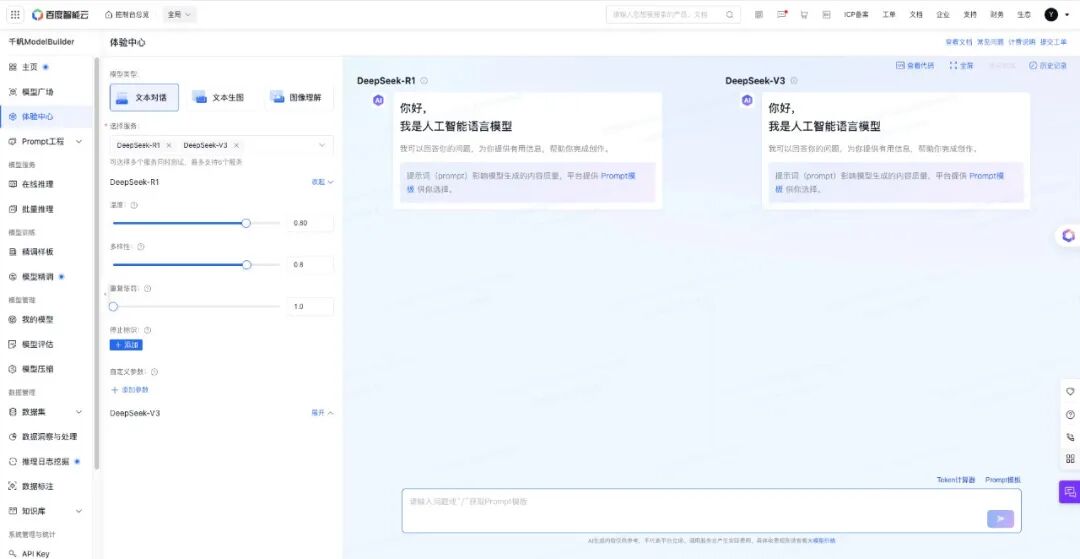
Task: Open the Token计算器 link
Action: coord(955,480)
